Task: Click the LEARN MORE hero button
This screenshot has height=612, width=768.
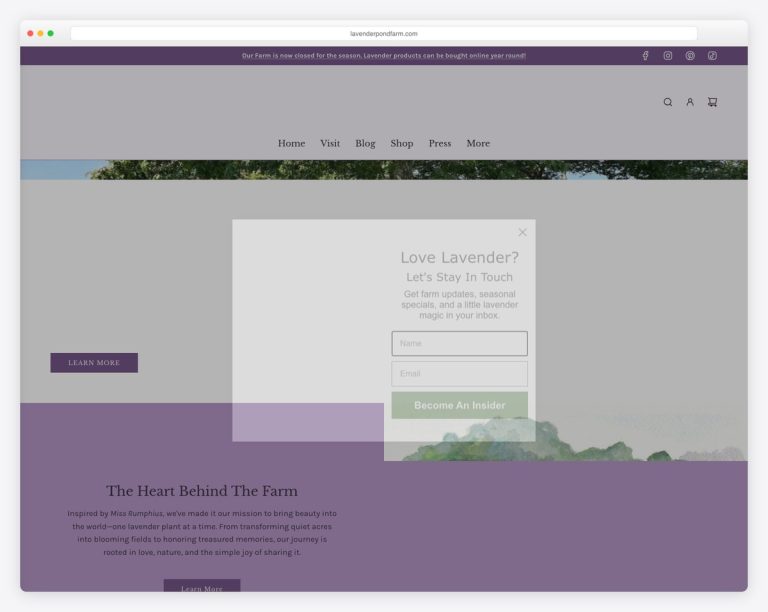Action: [x=94, y=363]
